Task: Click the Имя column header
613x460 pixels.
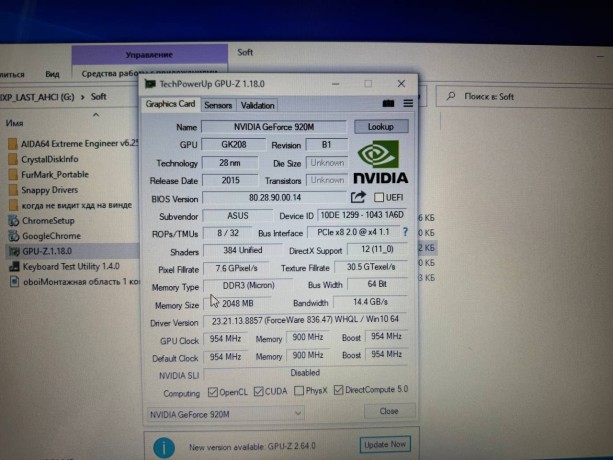Action: (x=14, y=123)
